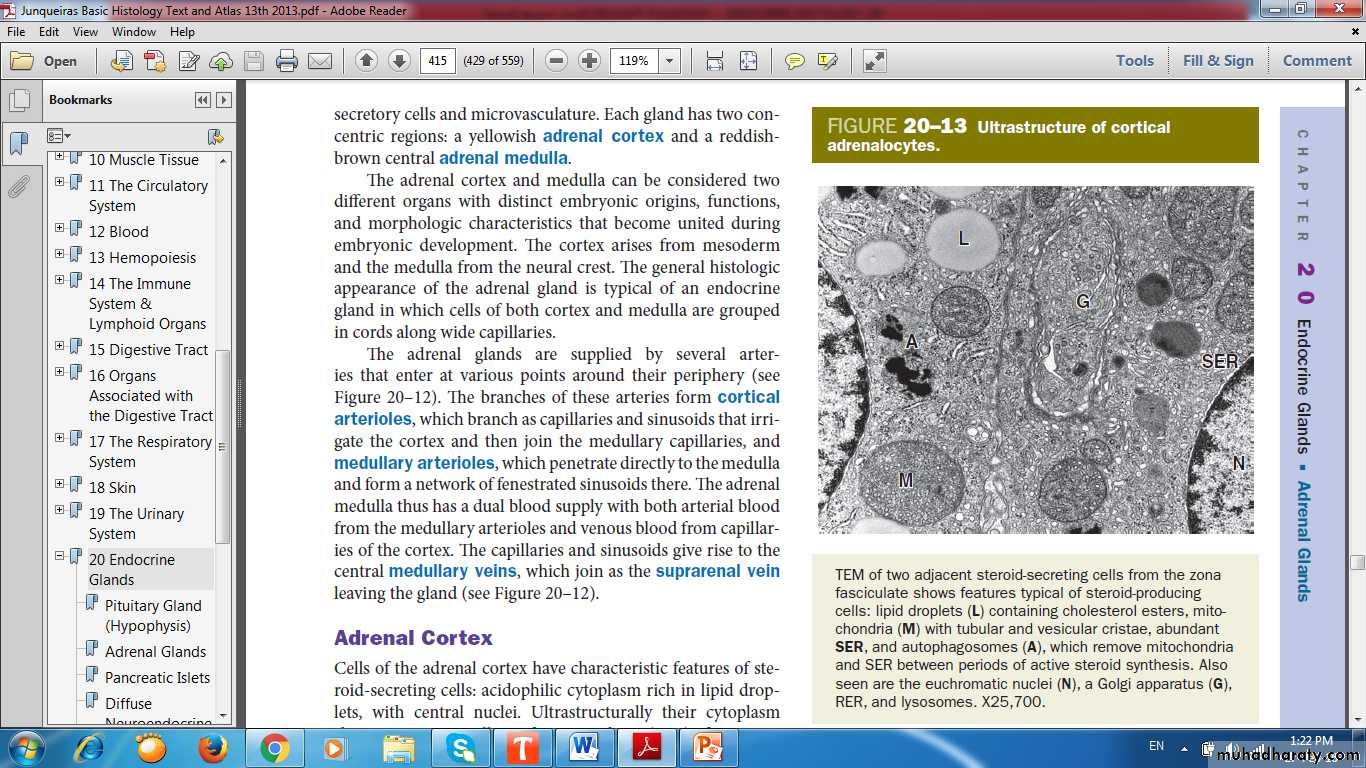This screenshot has height=768, width=1366.
Task: Expand the 15 Digestive Tract bookmark
Action: click(x=60, y=346)
